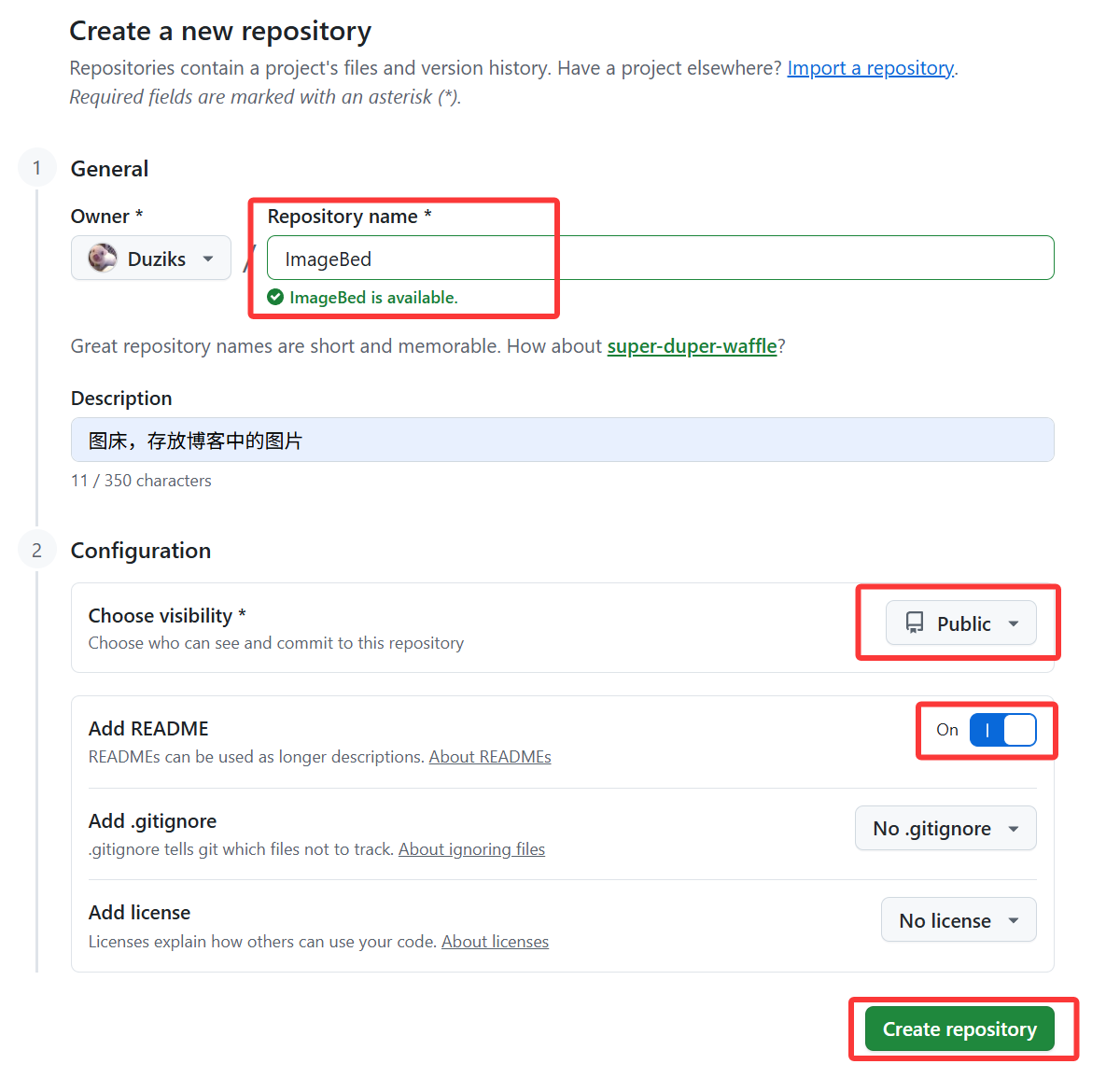Click the On label beside README switch
Image resolution: width=1120 pixels, height=1078 pixels.
(947, 730)
